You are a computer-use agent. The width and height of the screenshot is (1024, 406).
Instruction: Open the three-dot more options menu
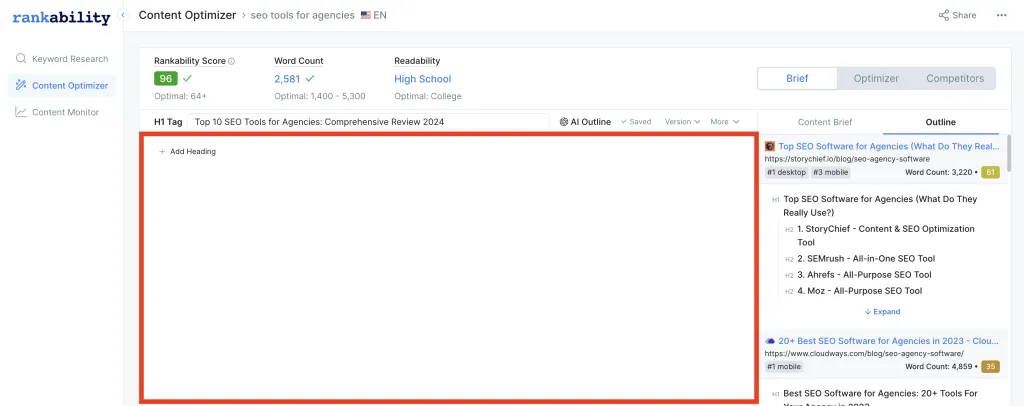(x=1001, y=15)
